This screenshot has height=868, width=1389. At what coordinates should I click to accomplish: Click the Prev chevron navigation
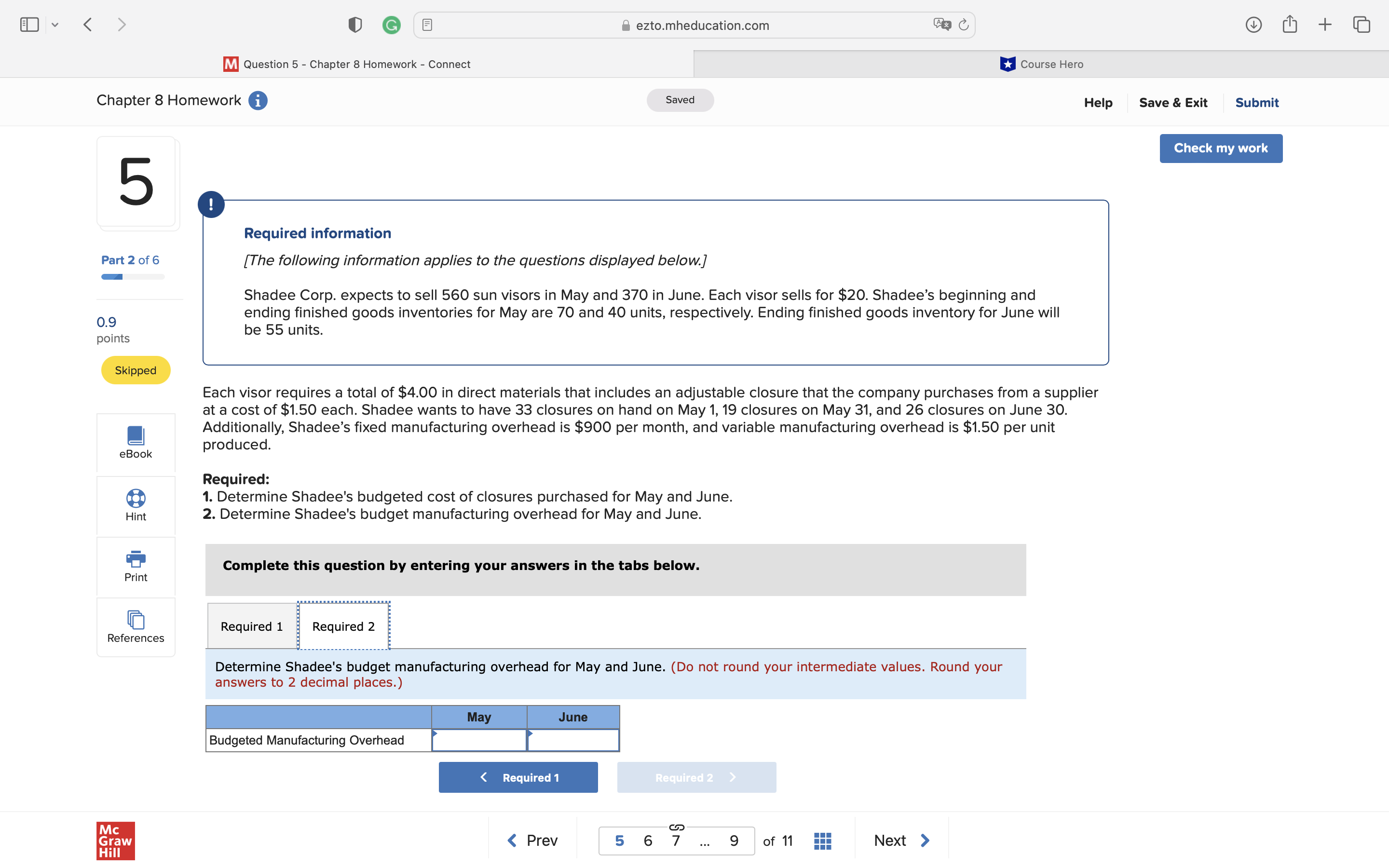(x=513, y=840)
